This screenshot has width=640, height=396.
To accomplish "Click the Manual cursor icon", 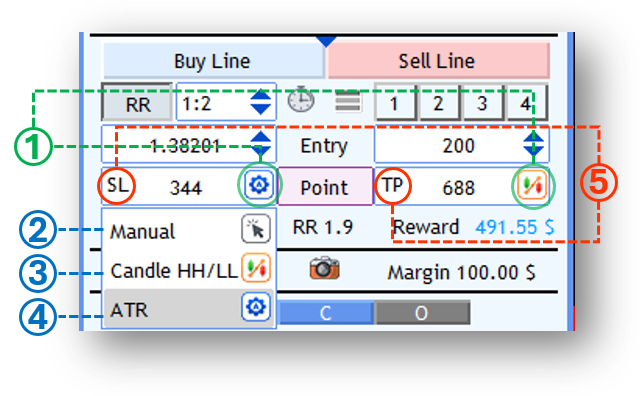I will [256, 229].
